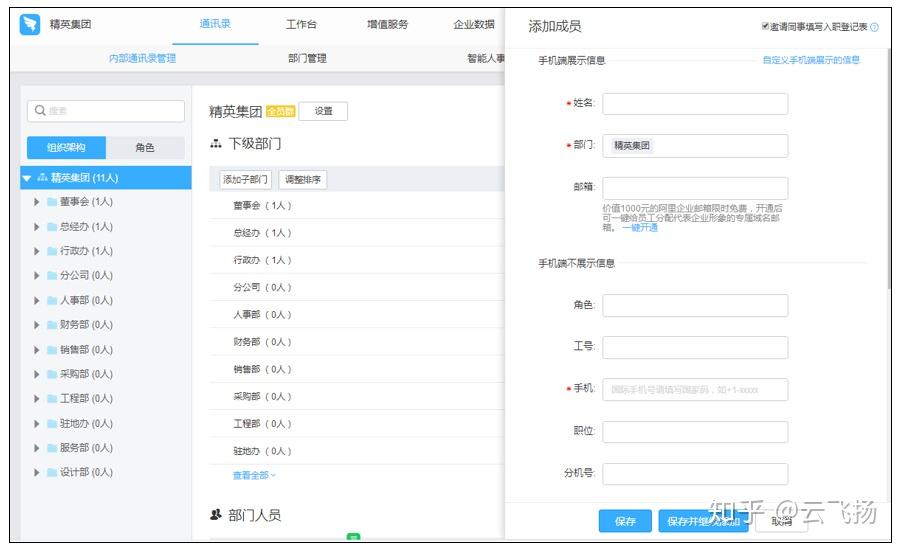Expand the 人事部 (0人) tree node
Image resolution: width=900 pixels, height=549 pixels.
[37, 300]
